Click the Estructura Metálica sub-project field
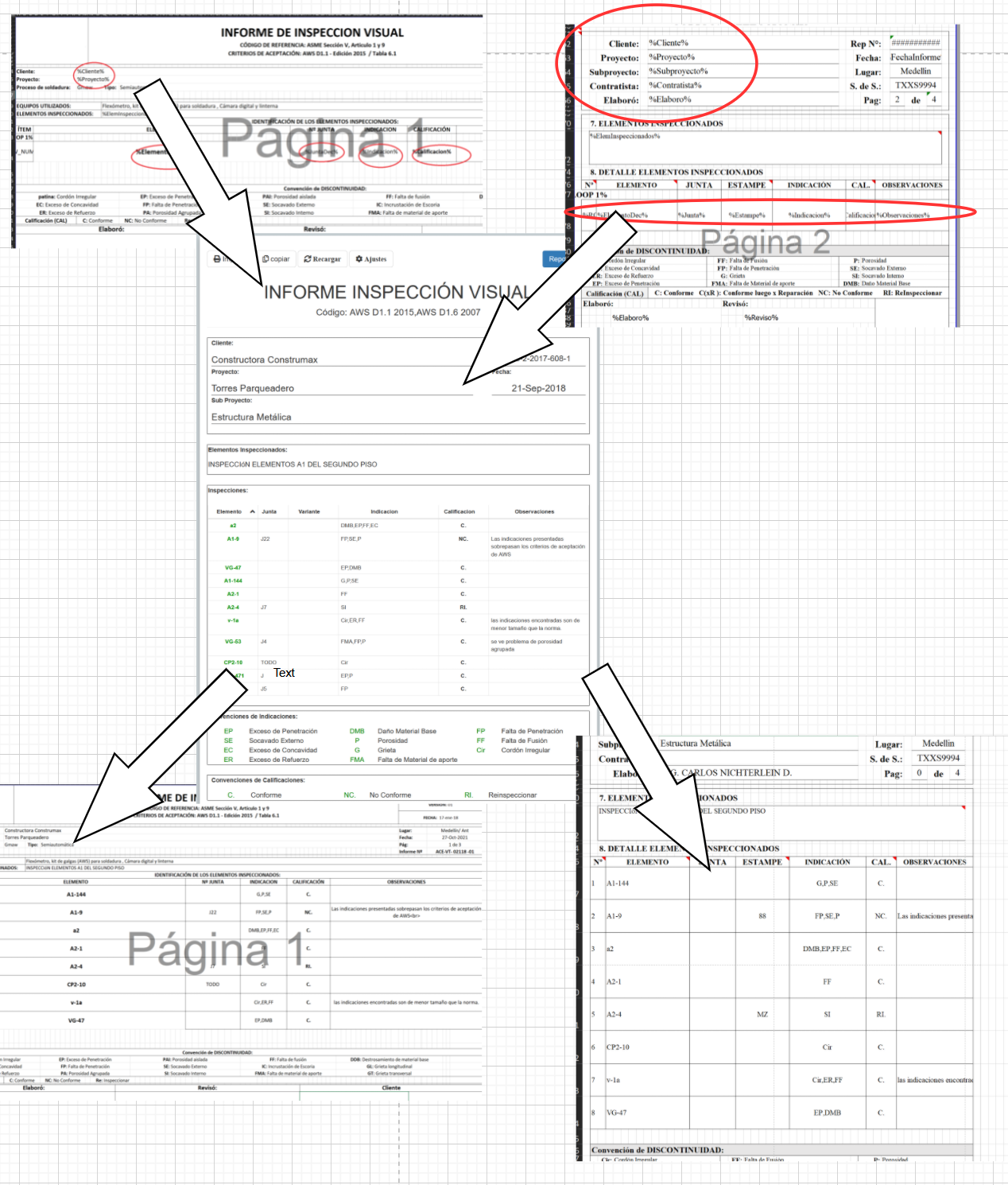The height and width of the screenshot is (1185, 1008). [251, 418]
